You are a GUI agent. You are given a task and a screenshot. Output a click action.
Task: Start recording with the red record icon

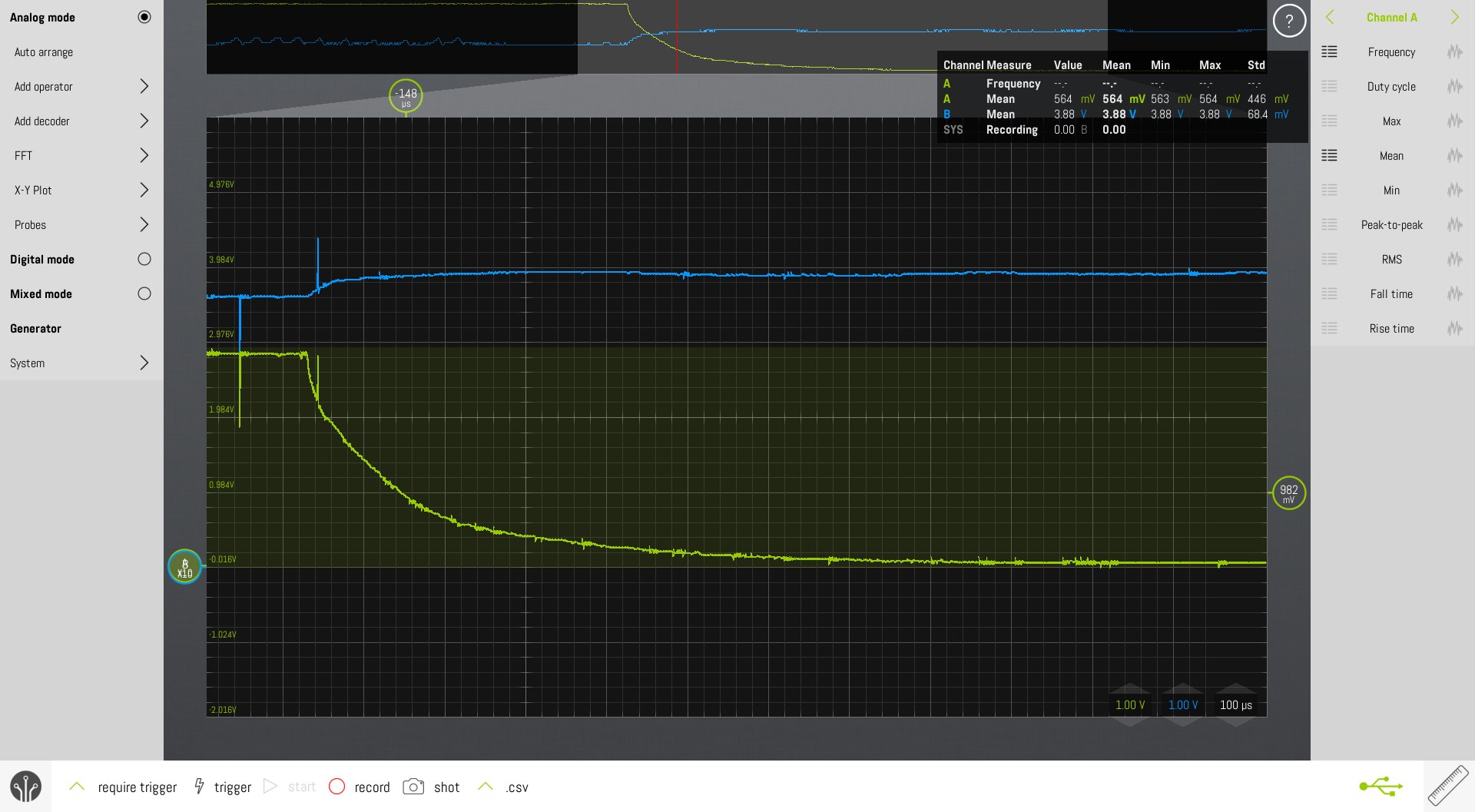click(336, 786)
